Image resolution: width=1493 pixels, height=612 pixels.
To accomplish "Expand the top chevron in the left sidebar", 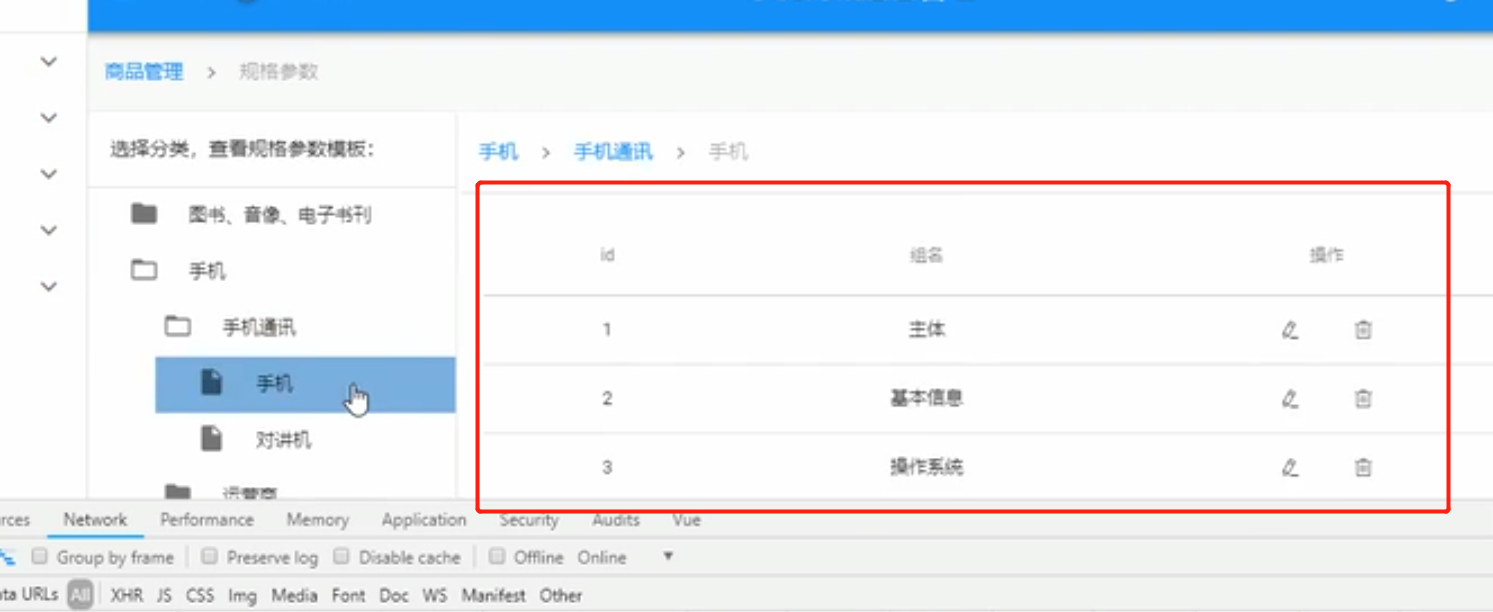I will click(47, 61).
